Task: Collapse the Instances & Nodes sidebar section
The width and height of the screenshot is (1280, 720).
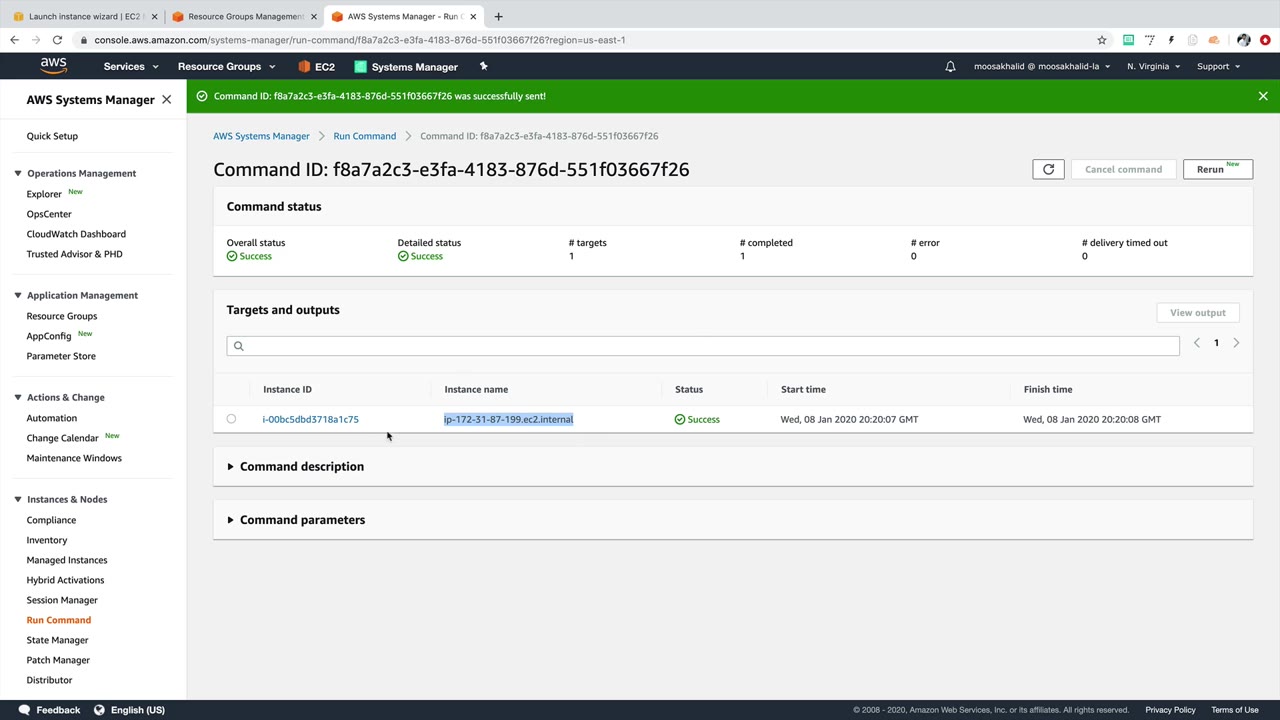Action: (17, 499)
